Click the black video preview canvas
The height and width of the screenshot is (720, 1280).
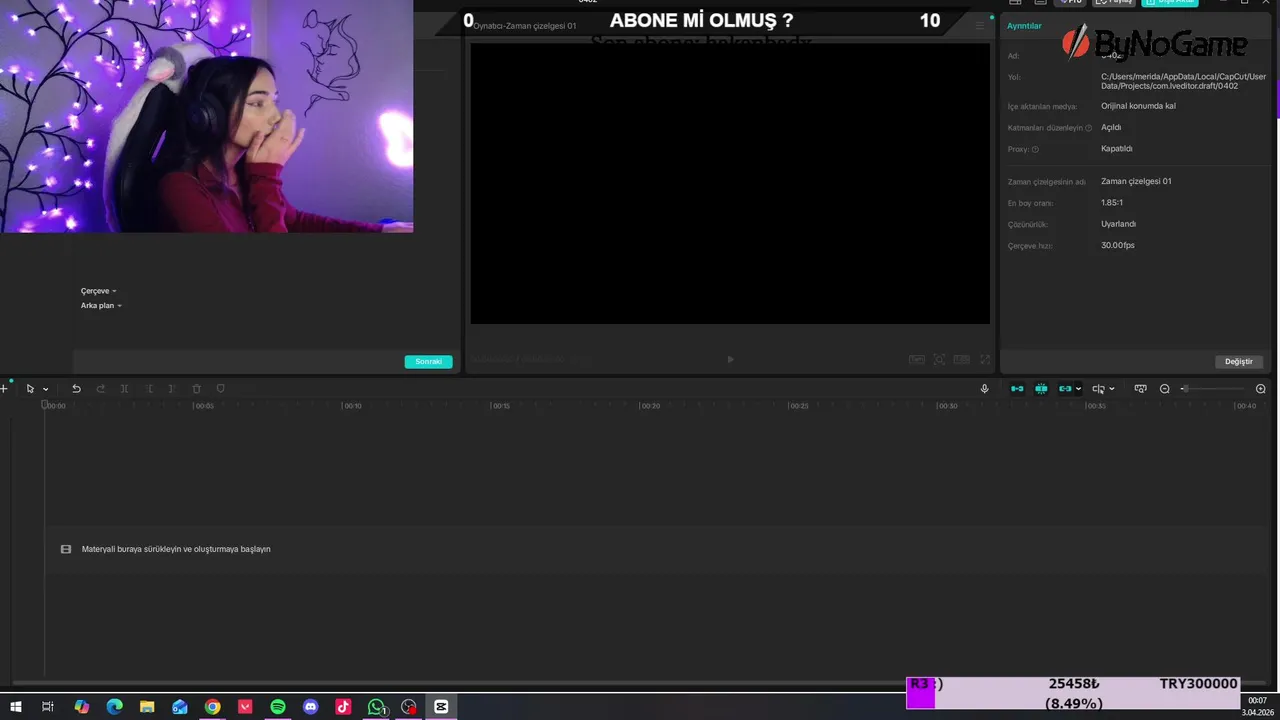[730, 184]
